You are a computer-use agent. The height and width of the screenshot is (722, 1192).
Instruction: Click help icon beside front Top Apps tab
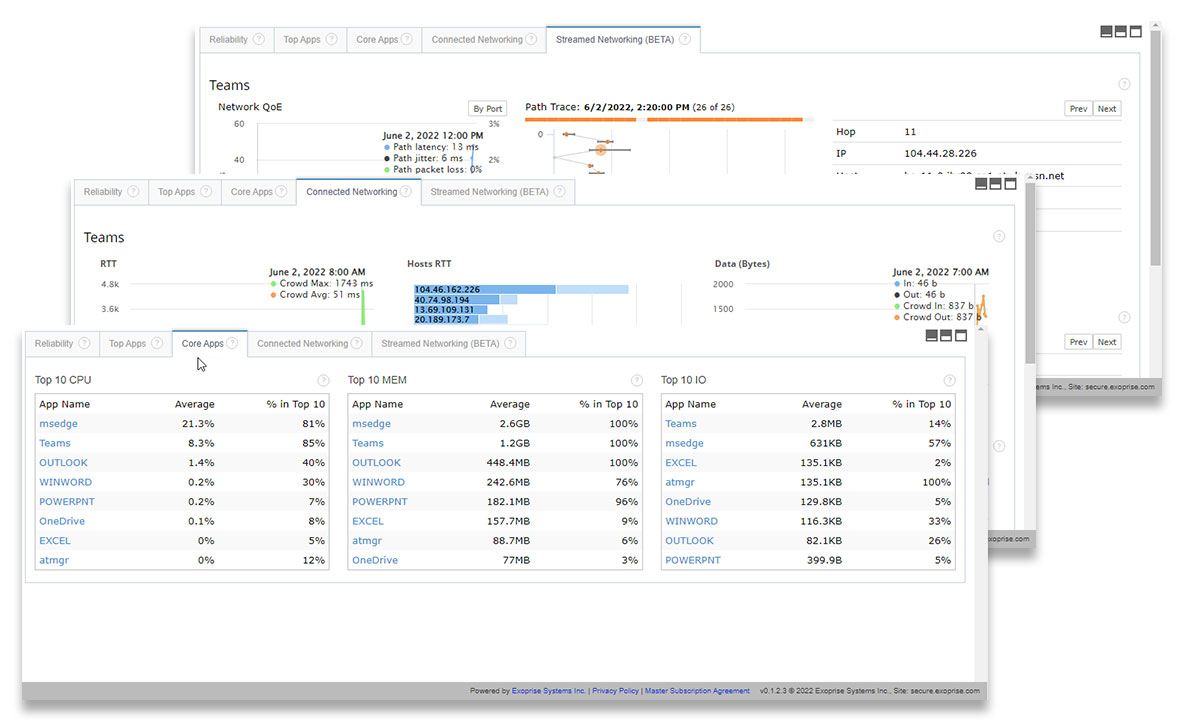[157, 343]
